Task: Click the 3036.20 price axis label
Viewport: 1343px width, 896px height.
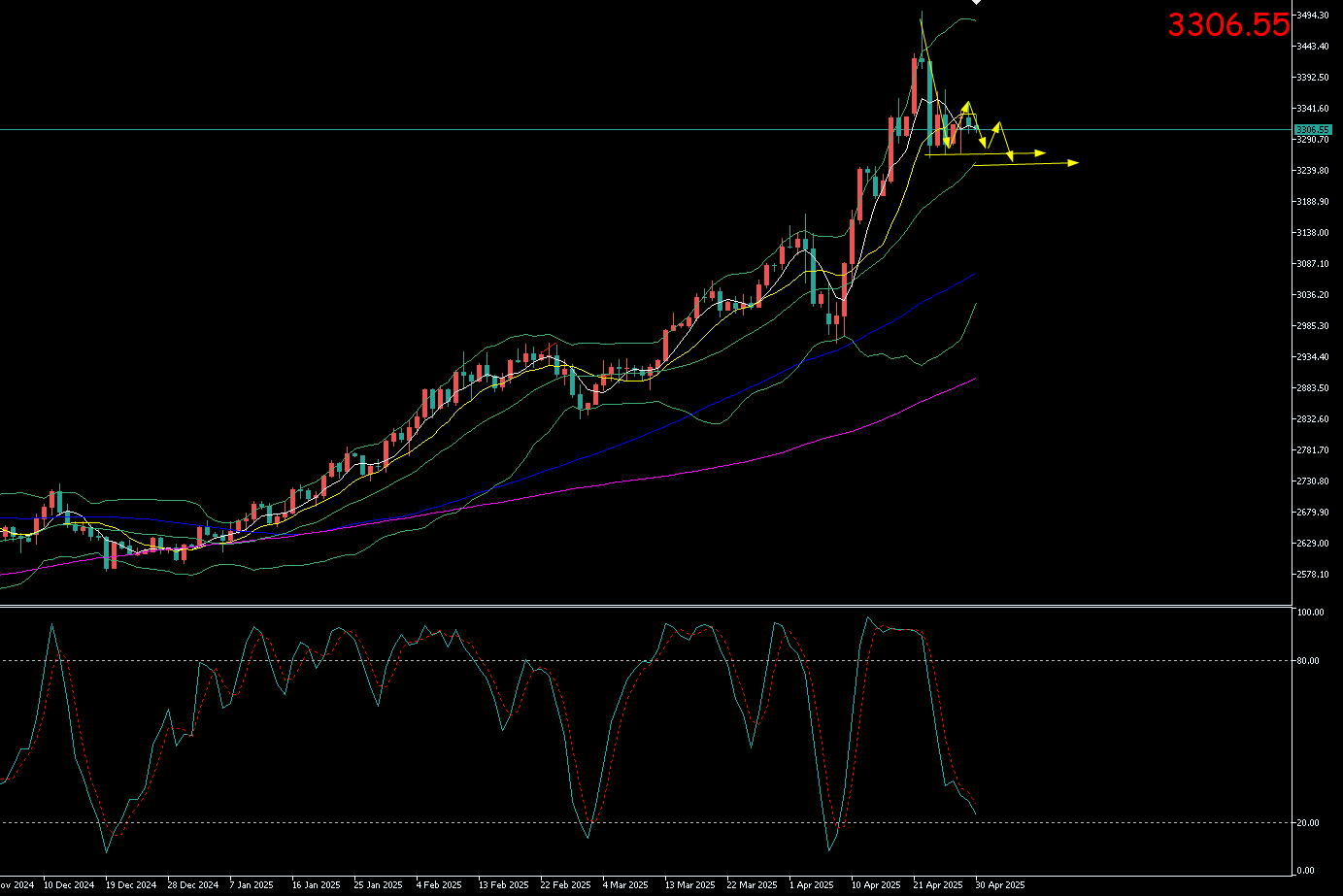Action: pyautogui.click(x=1312, y=295)
